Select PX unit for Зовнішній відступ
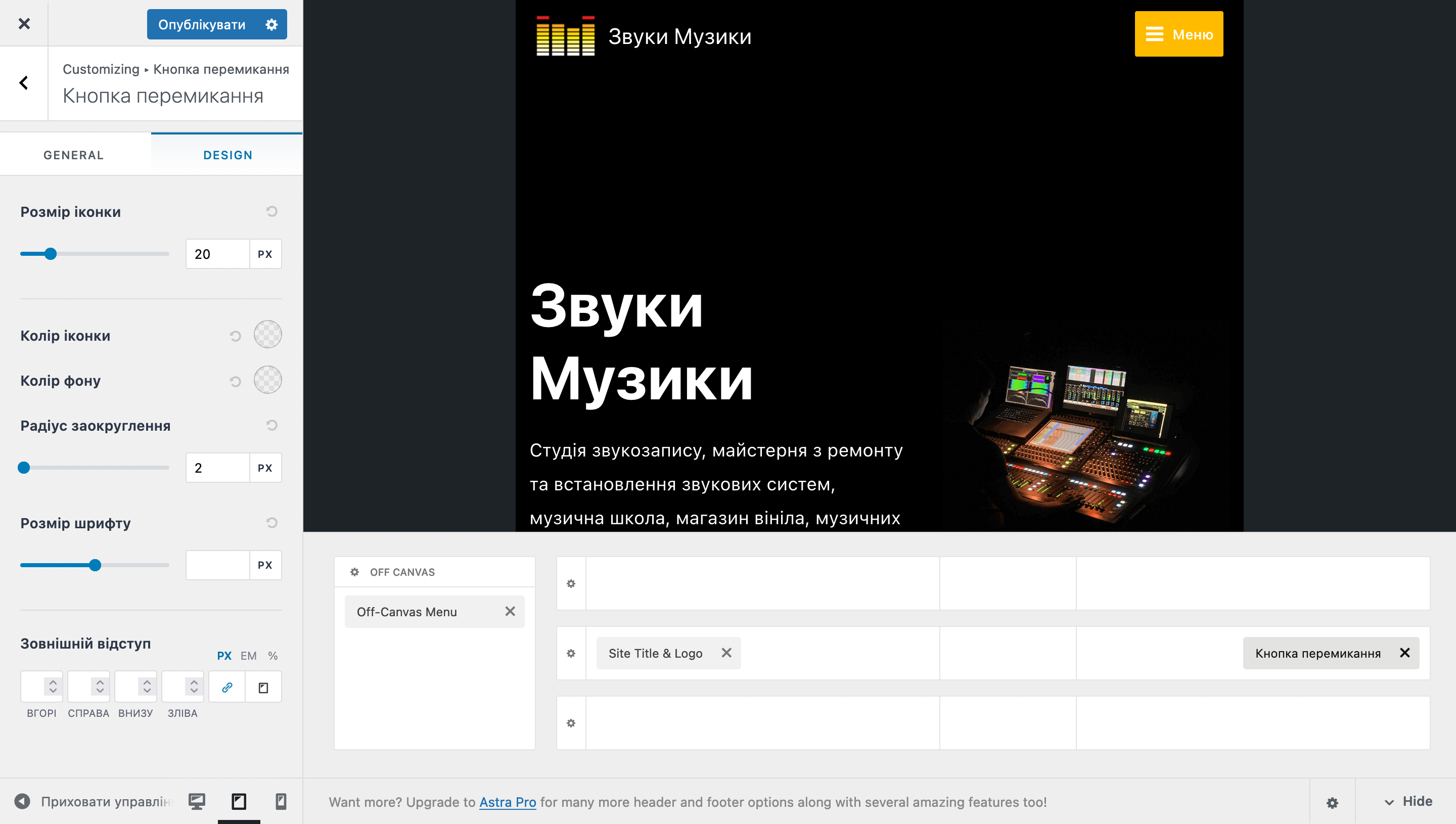 224,655
